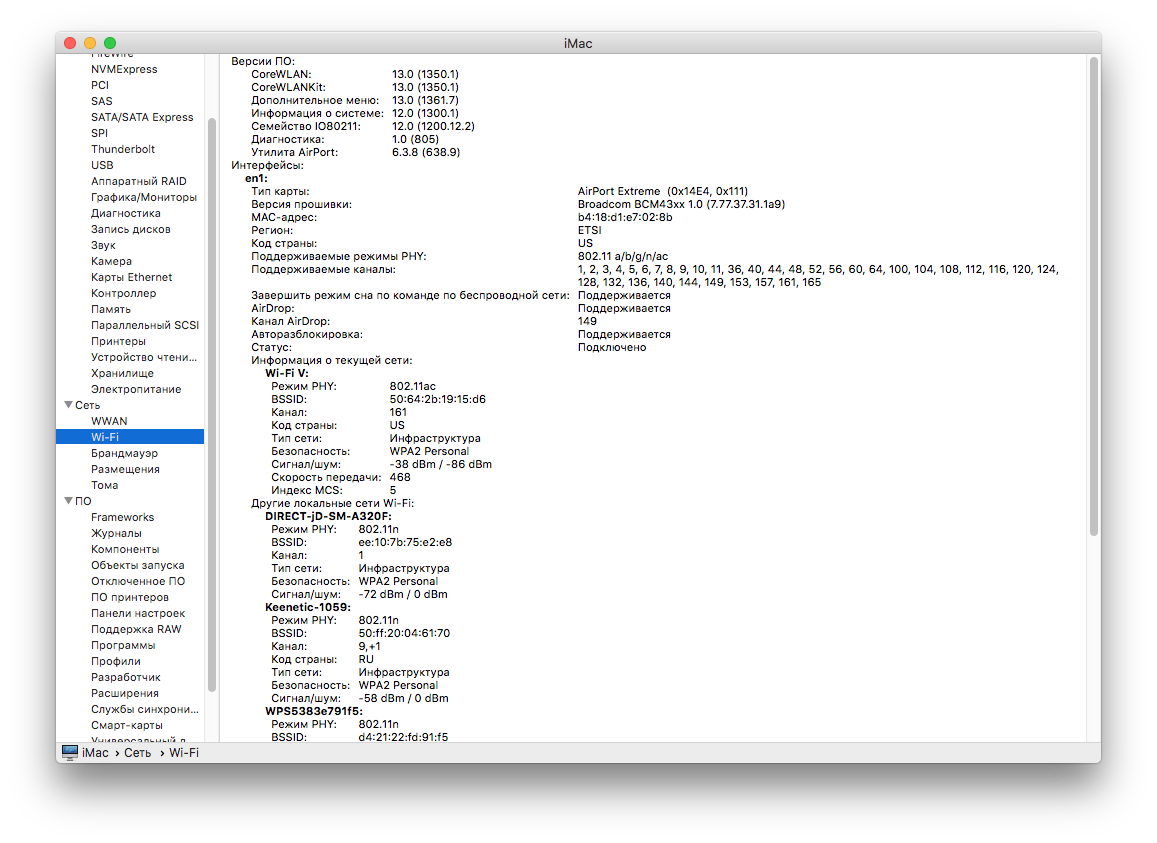Select NVMExpress in the sidebar
The image size is (1157, 843).
[124, 69]
